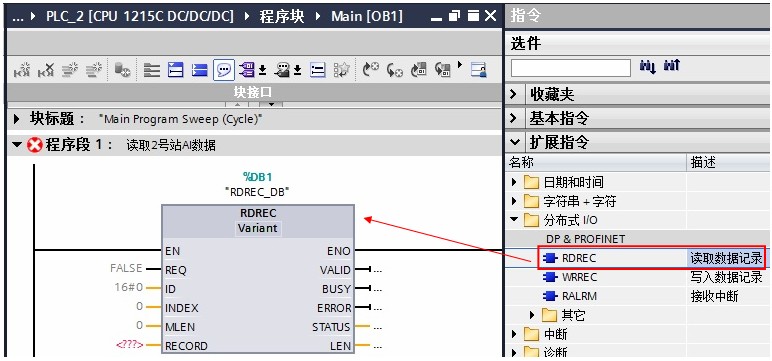This screenshot has width=772, height=361.
Task: Open the Variant data type dropdown on RDREC
Action: [x=258, y=228]
